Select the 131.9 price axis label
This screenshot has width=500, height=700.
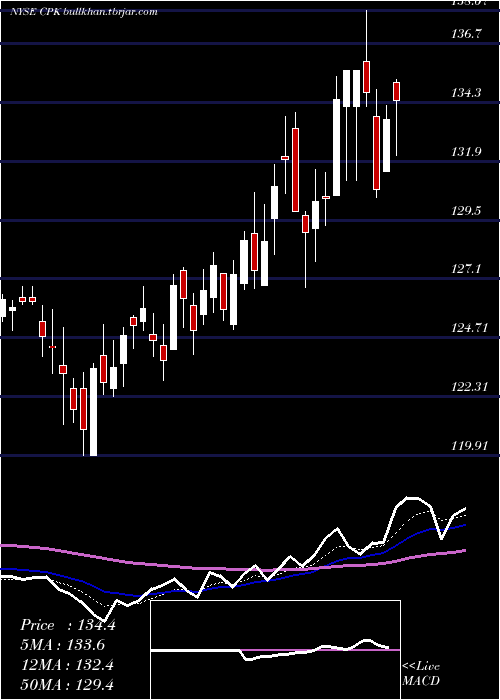pos(467,152)
